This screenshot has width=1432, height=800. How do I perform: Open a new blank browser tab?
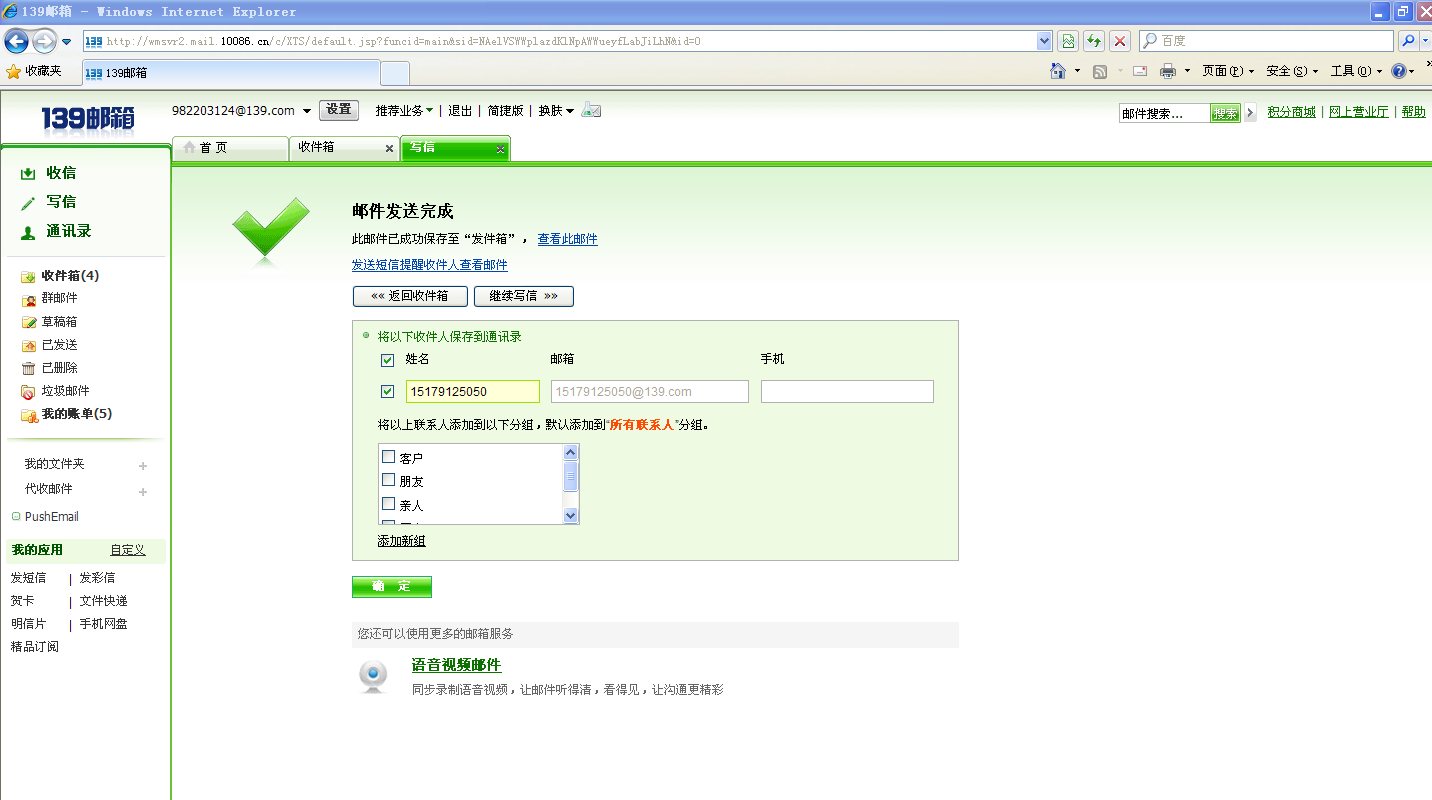(395, 74)
